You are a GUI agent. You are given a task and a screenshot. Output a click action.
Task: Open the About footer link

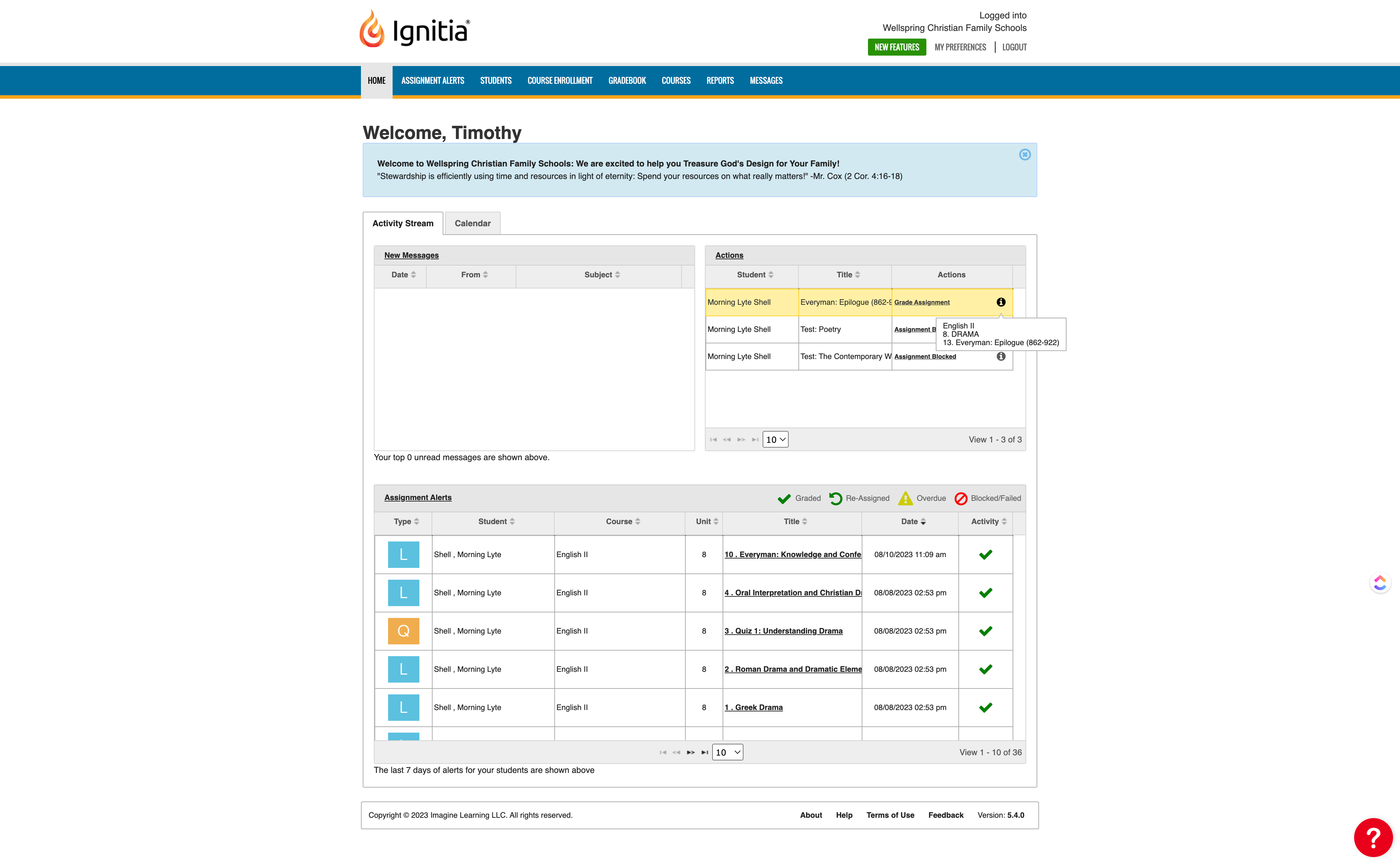(x=811, y=815)
